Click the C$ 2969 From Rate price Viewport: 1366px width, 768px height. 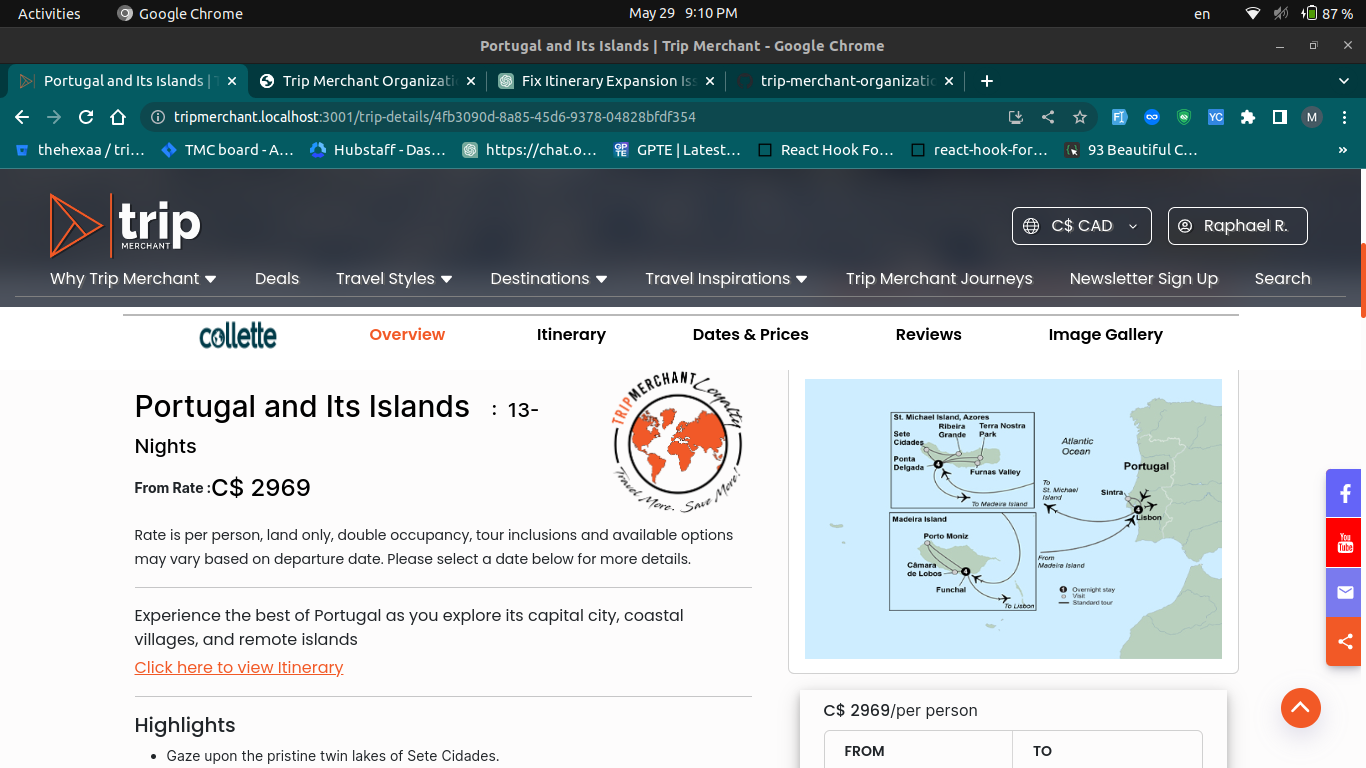pyautogui.click(x=261, y=488)
